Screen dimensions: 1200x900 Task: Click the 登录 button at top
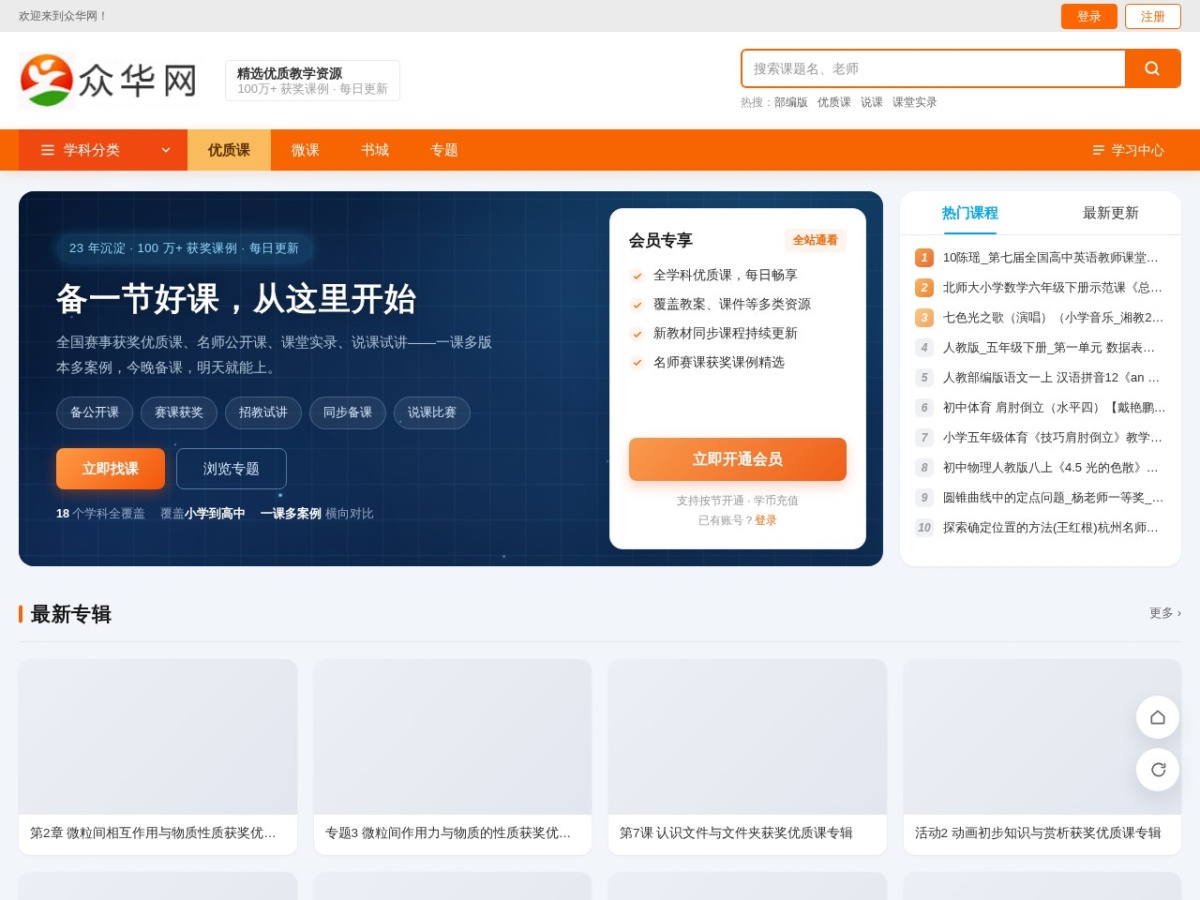pos(1089,16)
